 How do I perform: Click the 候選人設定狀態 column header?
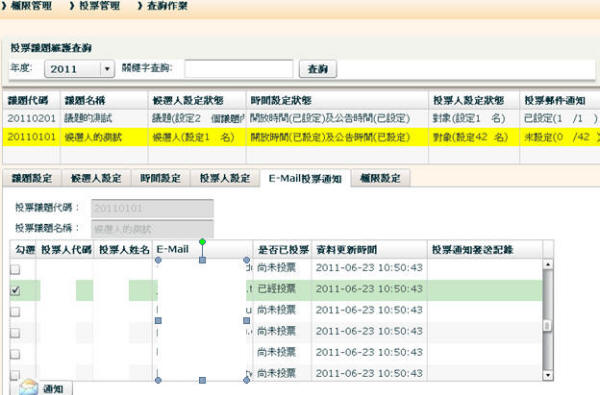[x=197, y=100]
